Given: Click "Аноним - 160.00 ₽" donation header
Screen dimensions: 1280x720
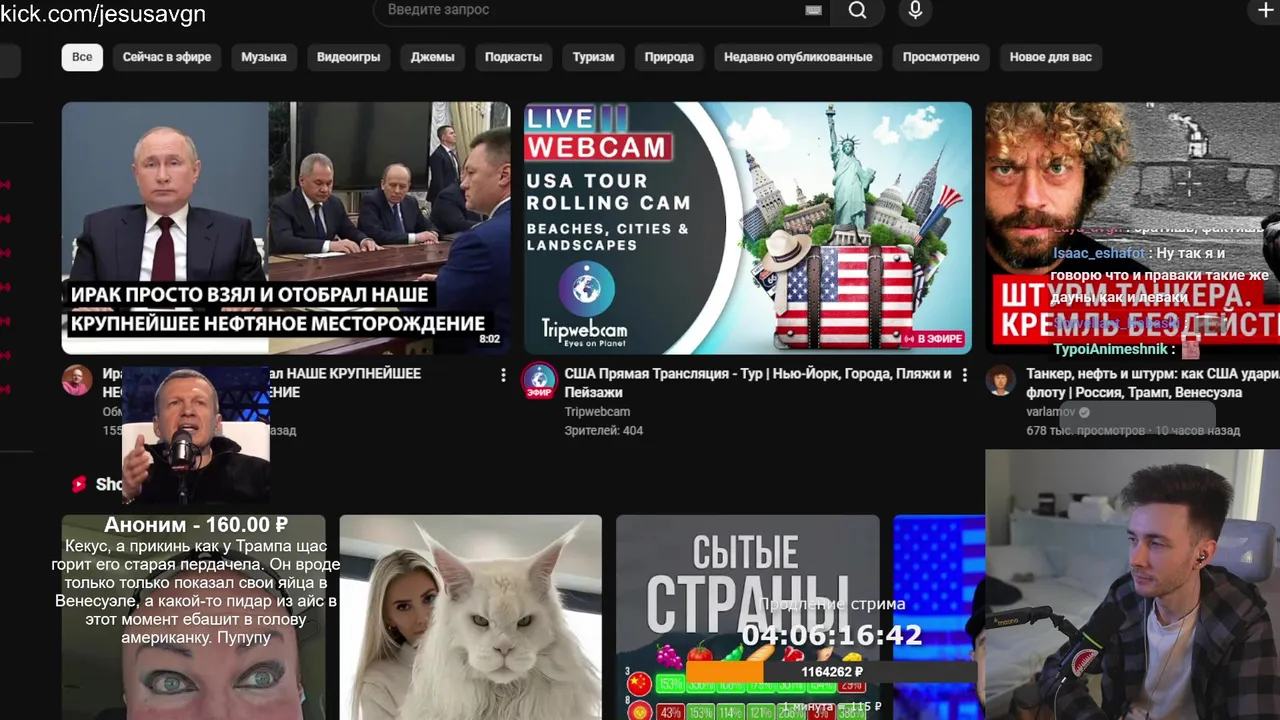Looking at the screenshot, I should coord(196,525).
